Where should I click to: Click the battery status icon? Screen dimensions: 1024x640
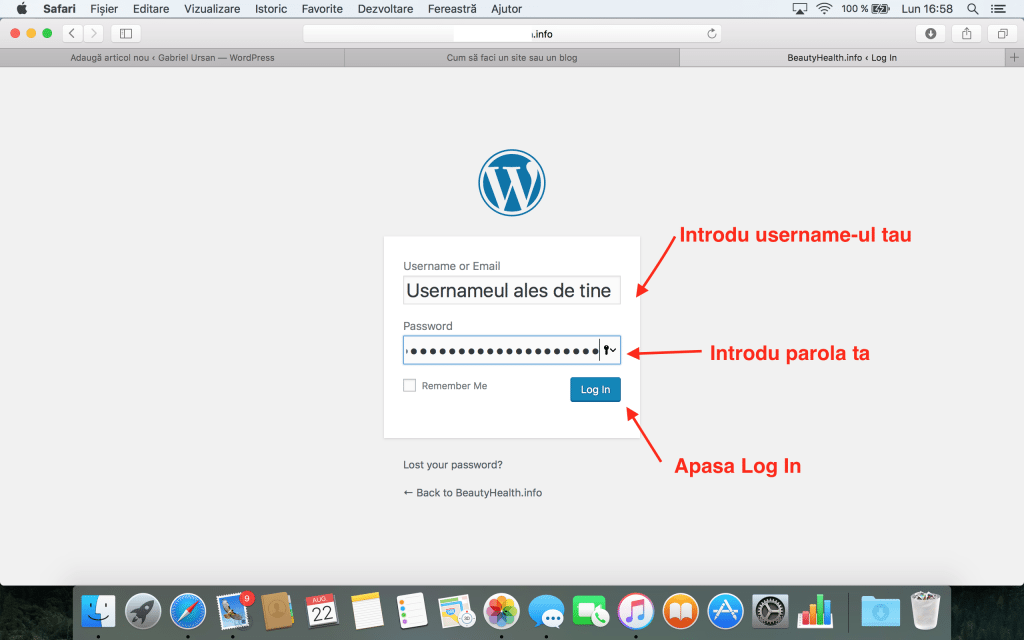(x=880, y=8)
